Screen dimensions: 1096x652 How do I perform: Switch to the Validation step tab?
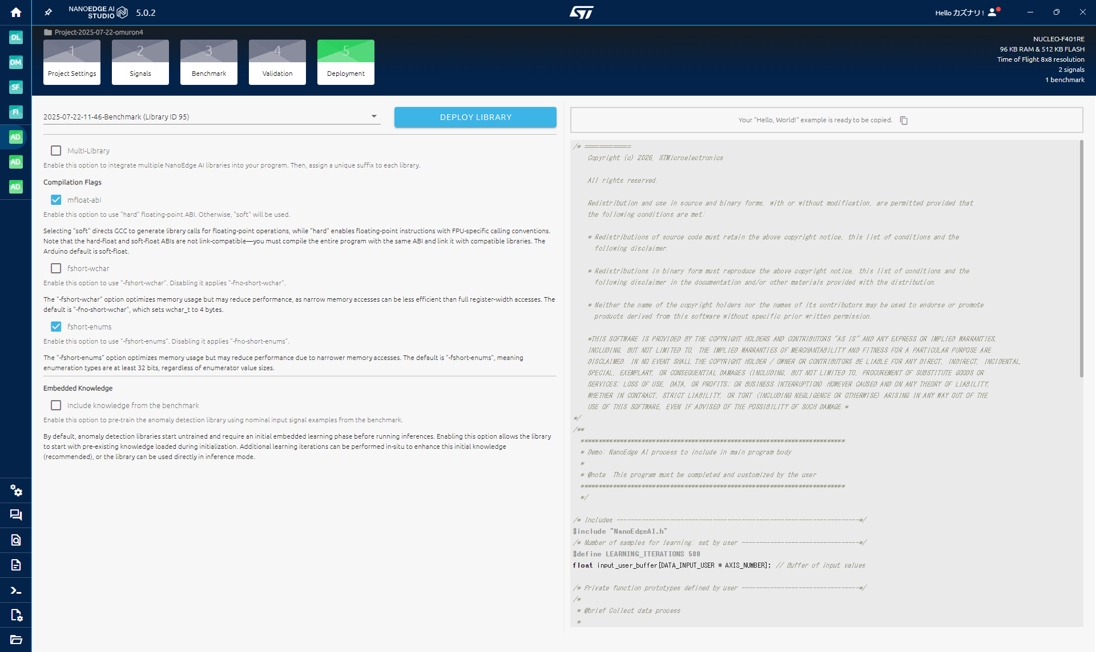[x=277, y=62]
